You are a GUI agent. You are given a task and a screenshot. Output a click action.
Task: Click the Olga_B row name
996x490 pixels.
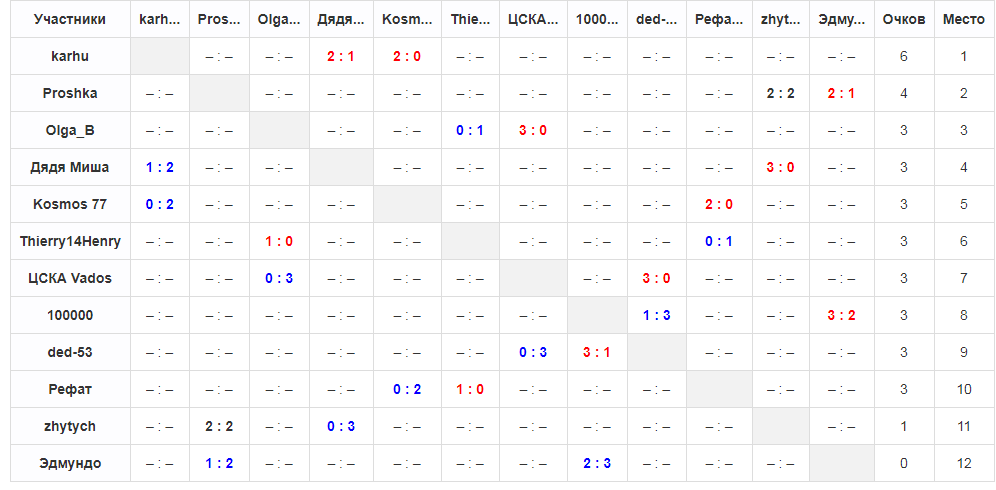coord(70,130)
